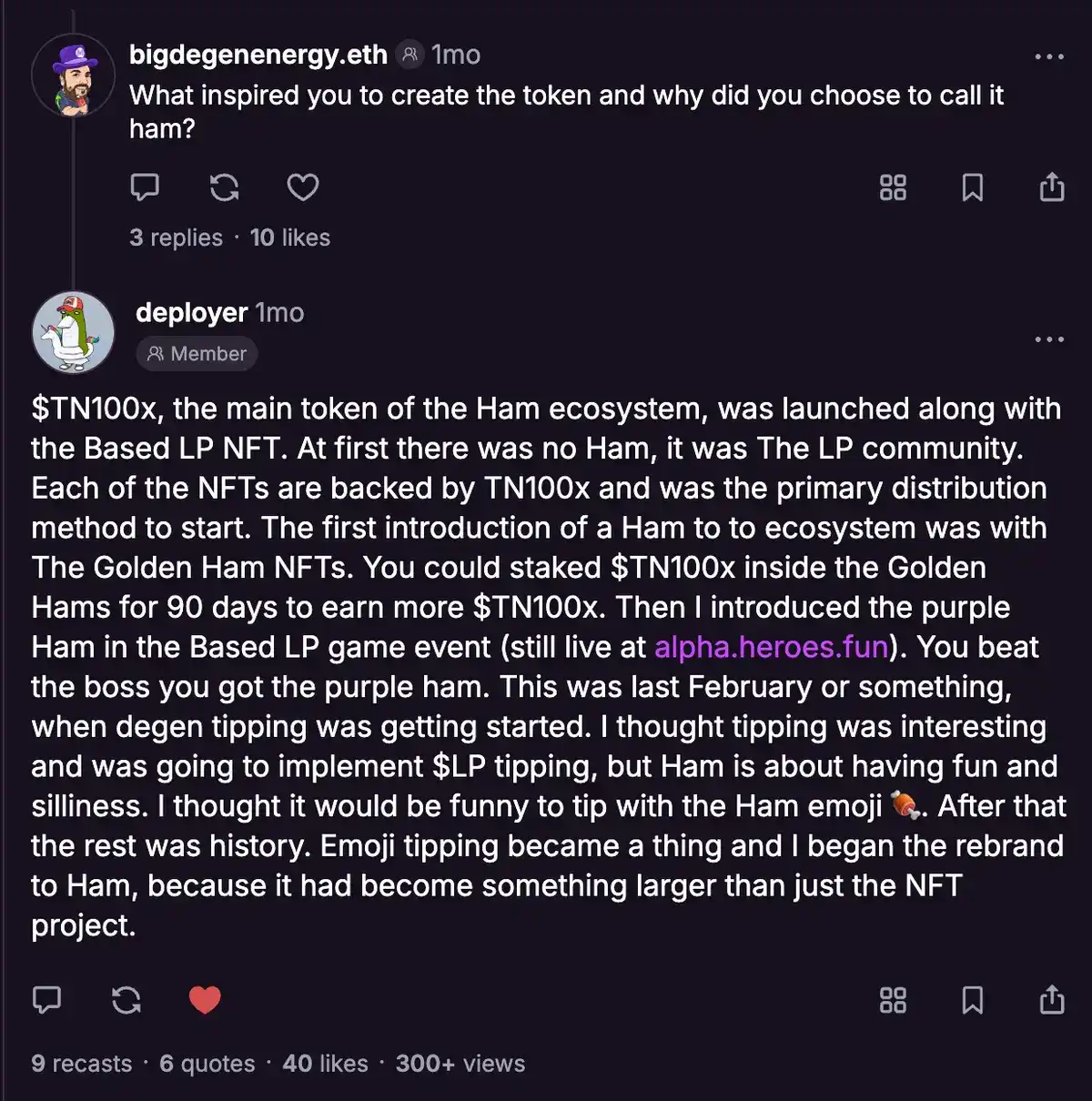The height and width of the screenshot is (1101, 1092).
Task: Like bigdegenenergy.eth's question with heart
Action: pos(303,187)
